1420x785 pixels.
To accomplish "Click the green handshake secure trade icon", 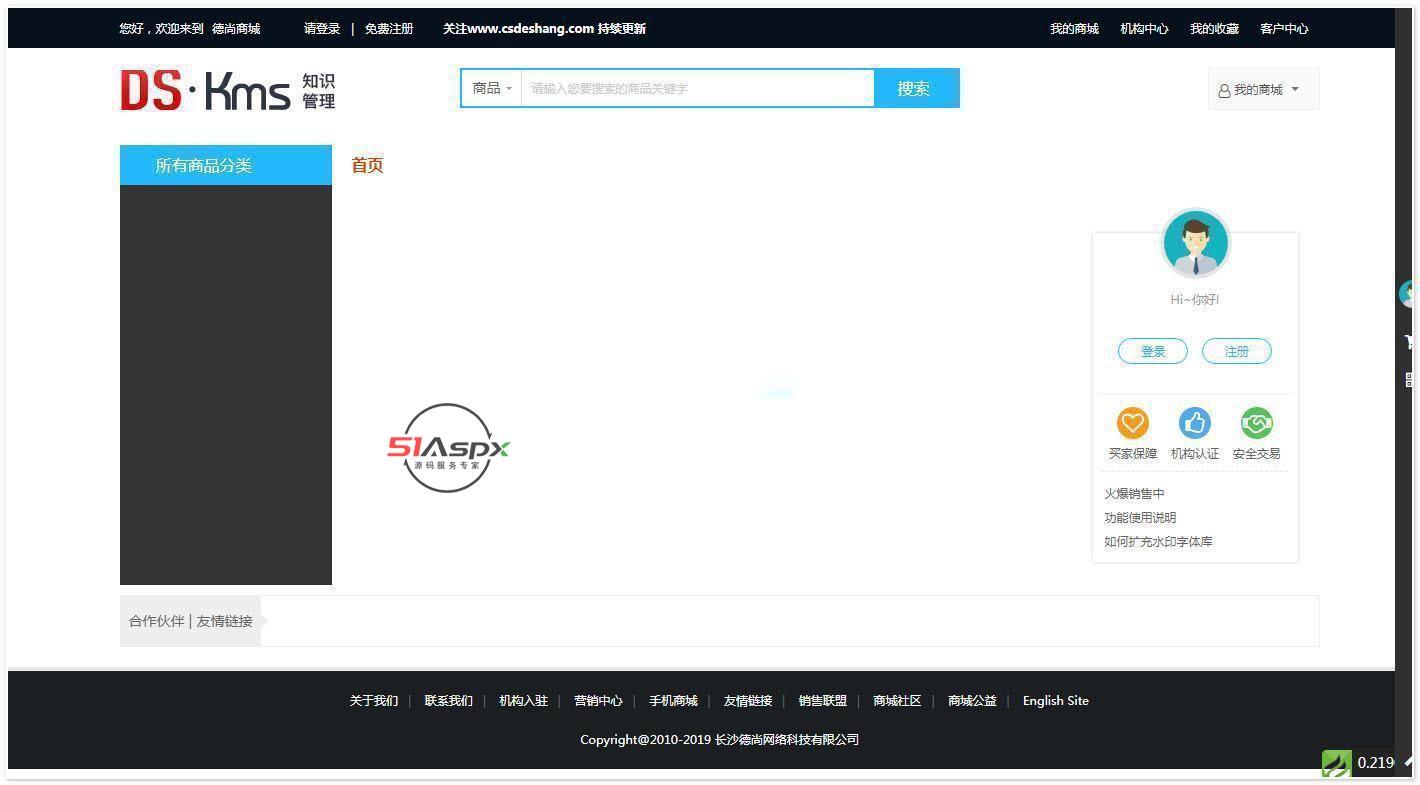I will [x=1256, y=423].
